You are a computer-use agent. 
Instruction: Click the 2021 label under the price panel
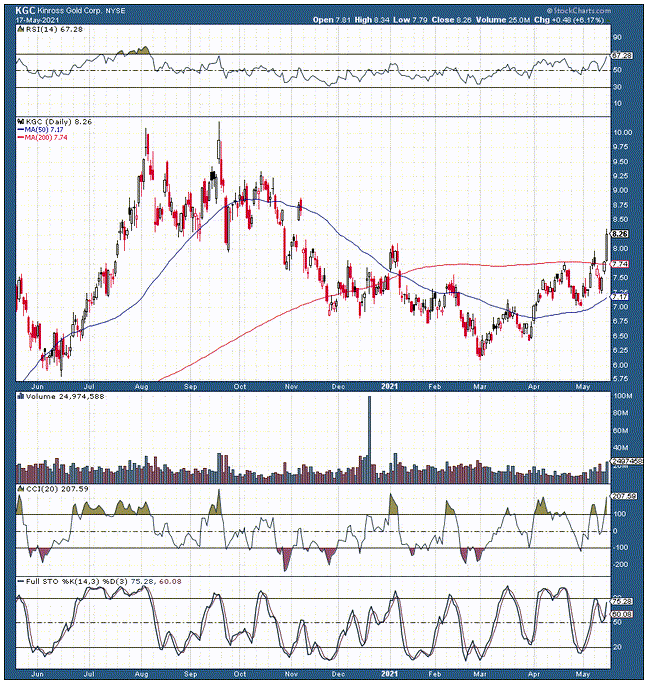390,386
